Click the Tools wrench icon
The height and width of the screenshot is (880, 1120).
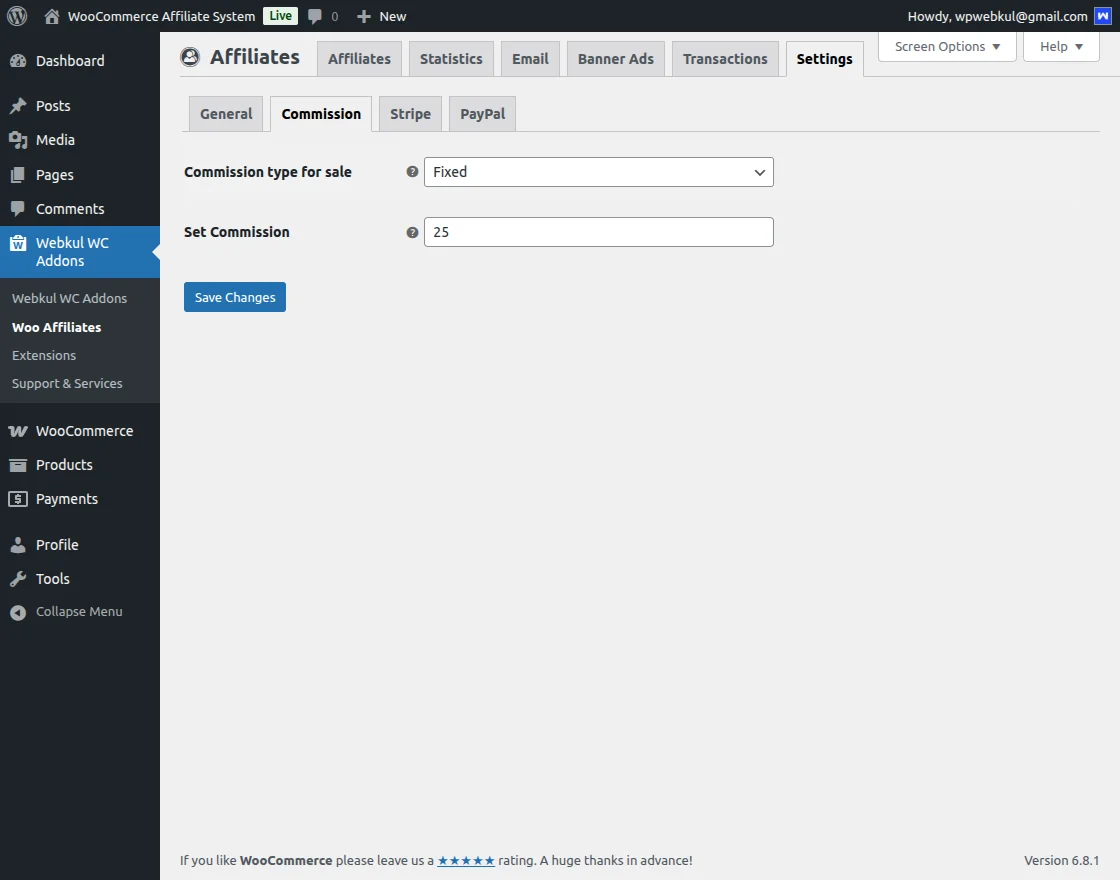[x=18, y=579]
